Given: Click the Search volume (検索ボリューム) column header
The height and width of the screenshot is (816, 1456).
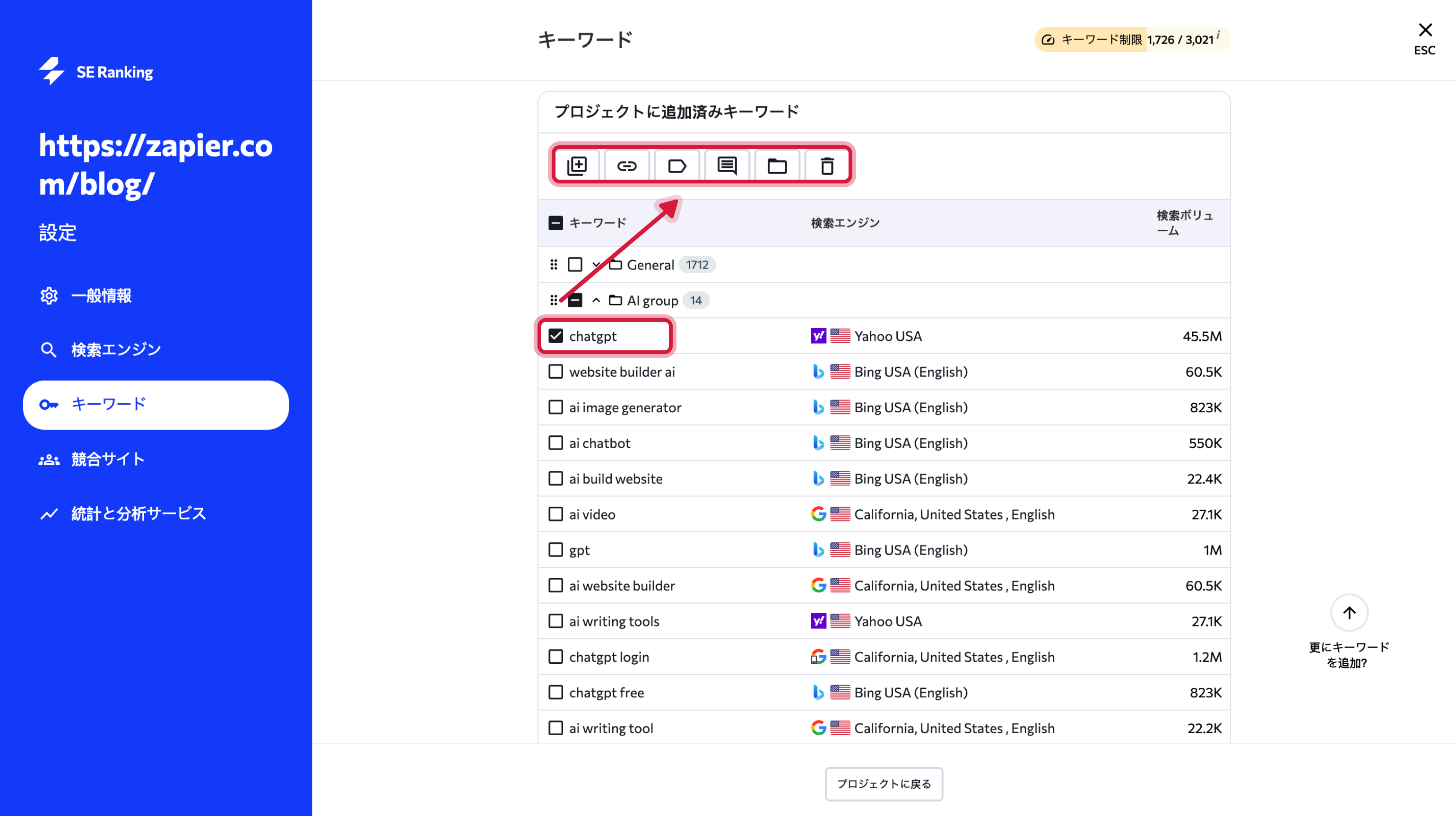Looking at the screenshot, I should [x=1184, y=223].
